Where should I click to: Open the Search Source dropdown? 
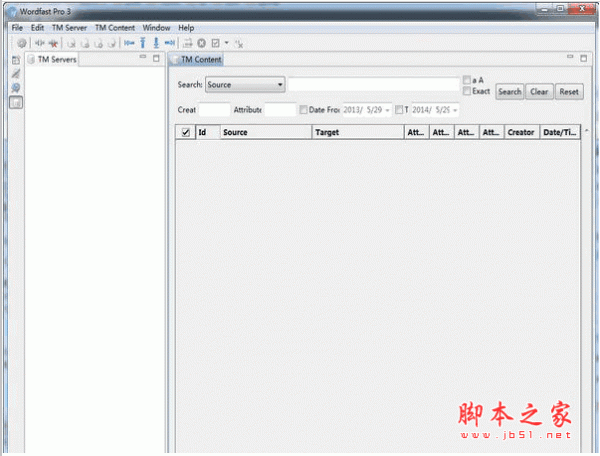[x=245, y=85]
